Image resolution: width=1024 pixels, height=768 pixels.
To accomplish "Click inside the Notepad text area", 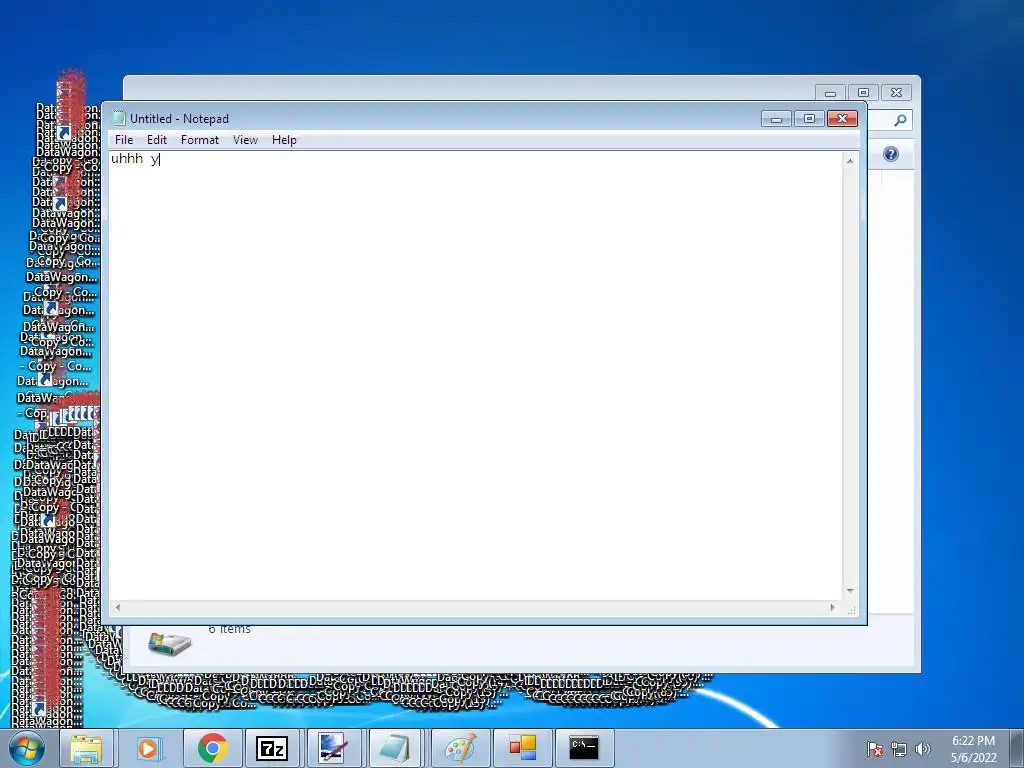I will point(475,376).
